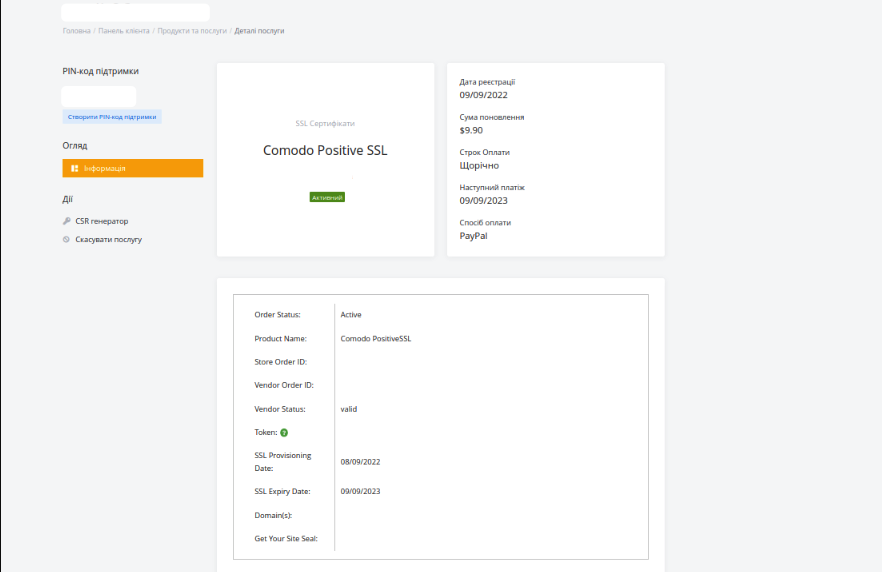Click the Order Status Active value
This screenshot has height=572, width=882.
click(x=351, y=314)
